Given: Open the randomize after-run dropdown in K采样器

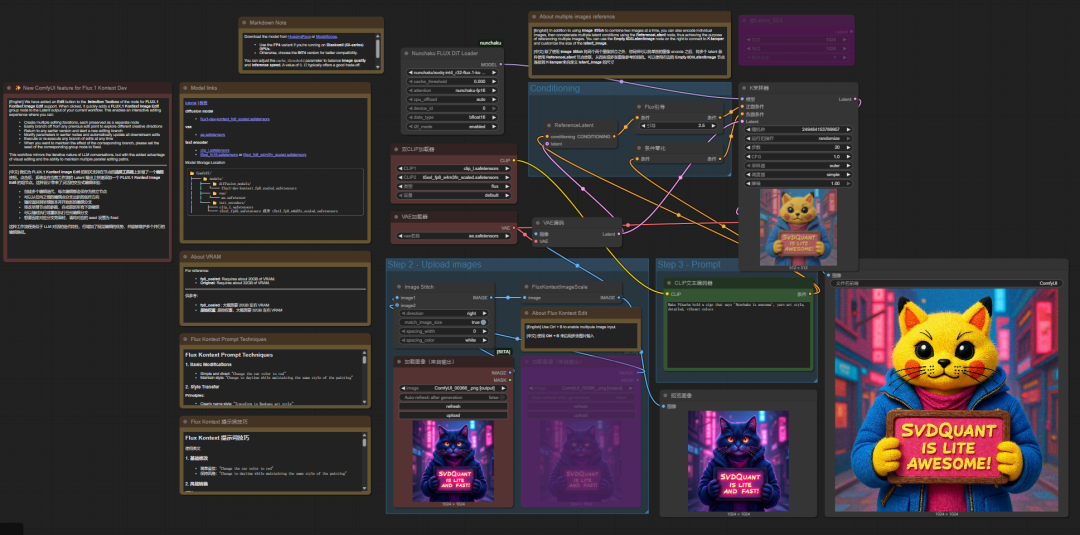Looking at the screenshot, I should pyautogui.click(x=799, y=138).
